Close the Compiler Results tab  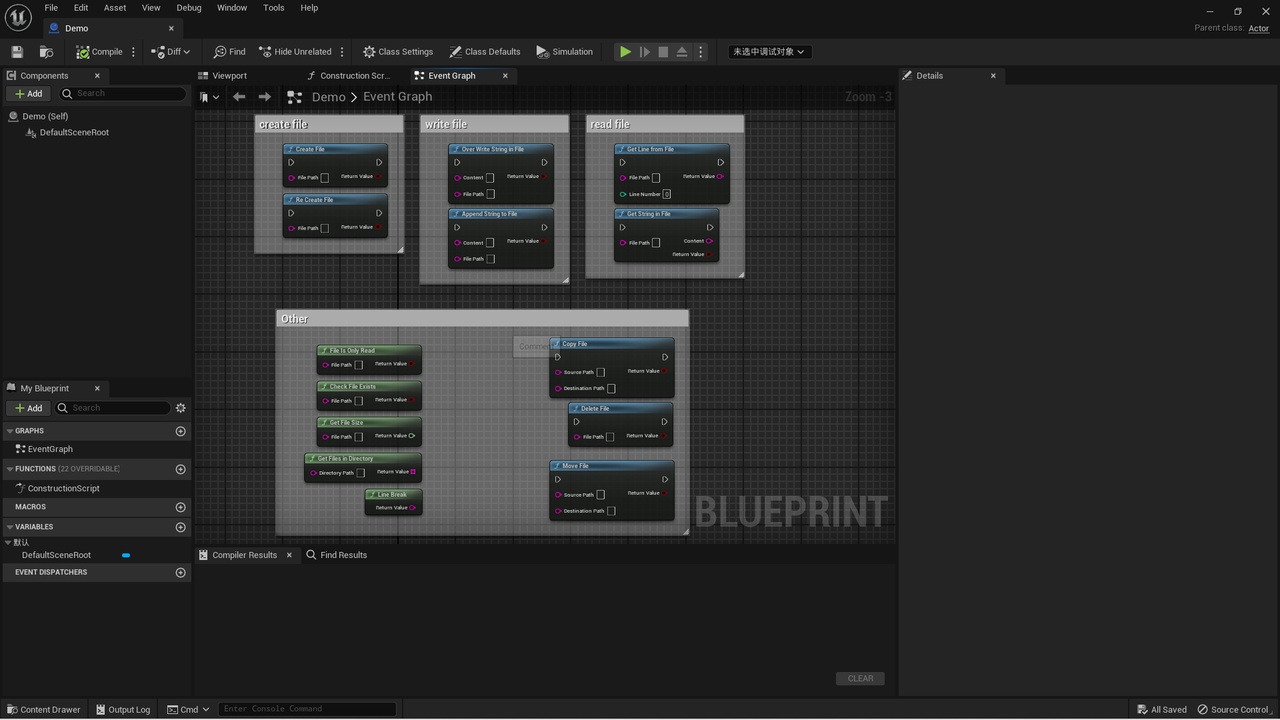coord(289,555)
